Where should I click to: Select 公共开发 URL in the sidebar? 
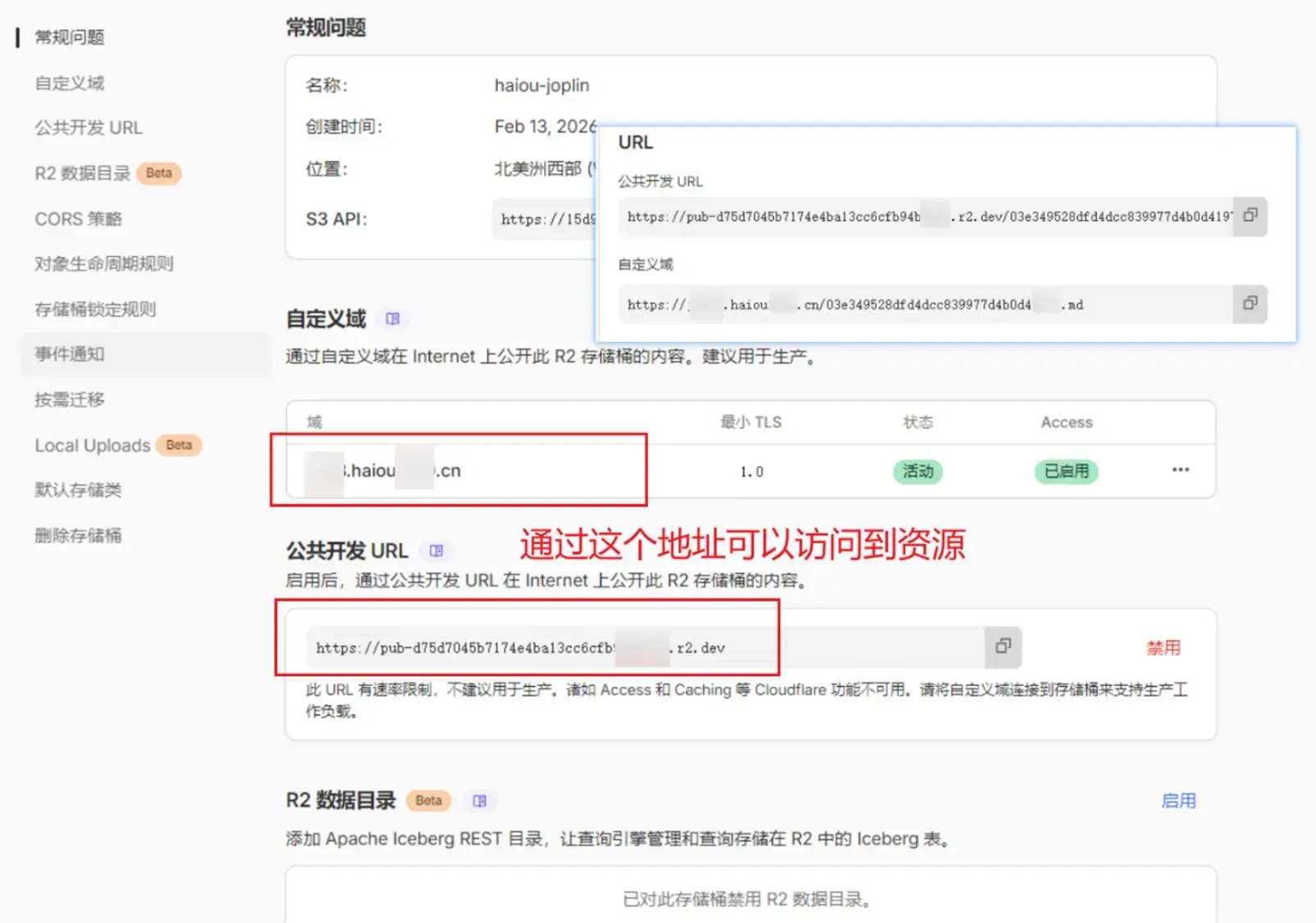89,128
